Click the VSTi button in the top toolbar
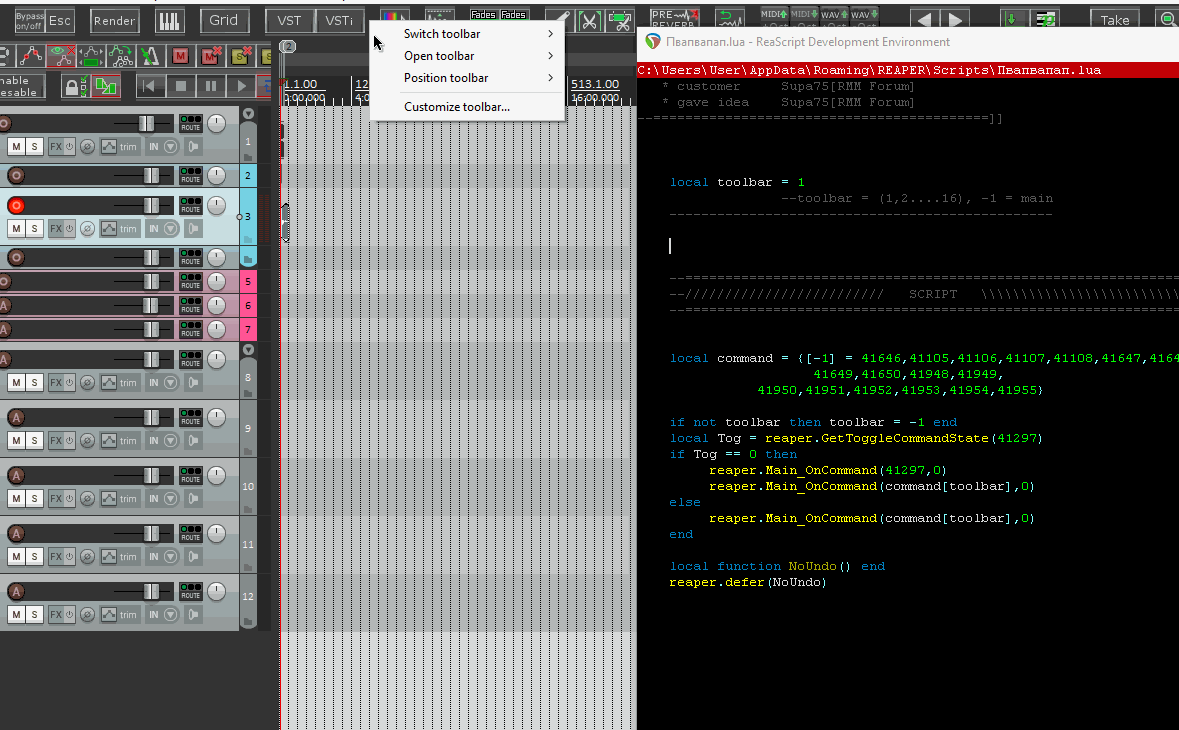Screen dimensions: 1179x730 (339, 21)
